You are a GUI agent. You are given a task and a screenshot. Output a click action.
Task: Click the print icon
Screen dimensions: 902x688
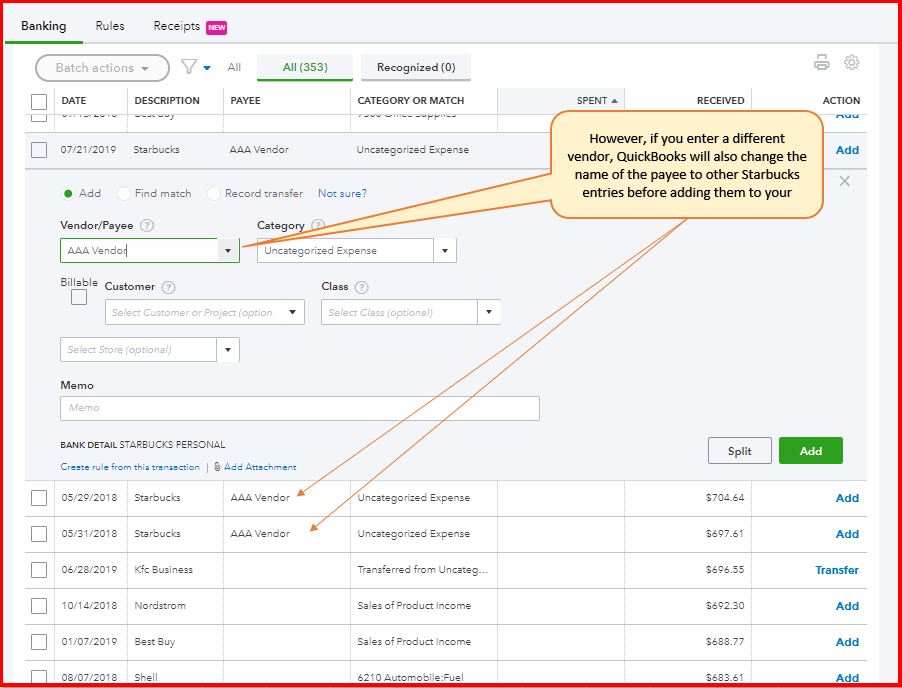click(x=821, y=63)
